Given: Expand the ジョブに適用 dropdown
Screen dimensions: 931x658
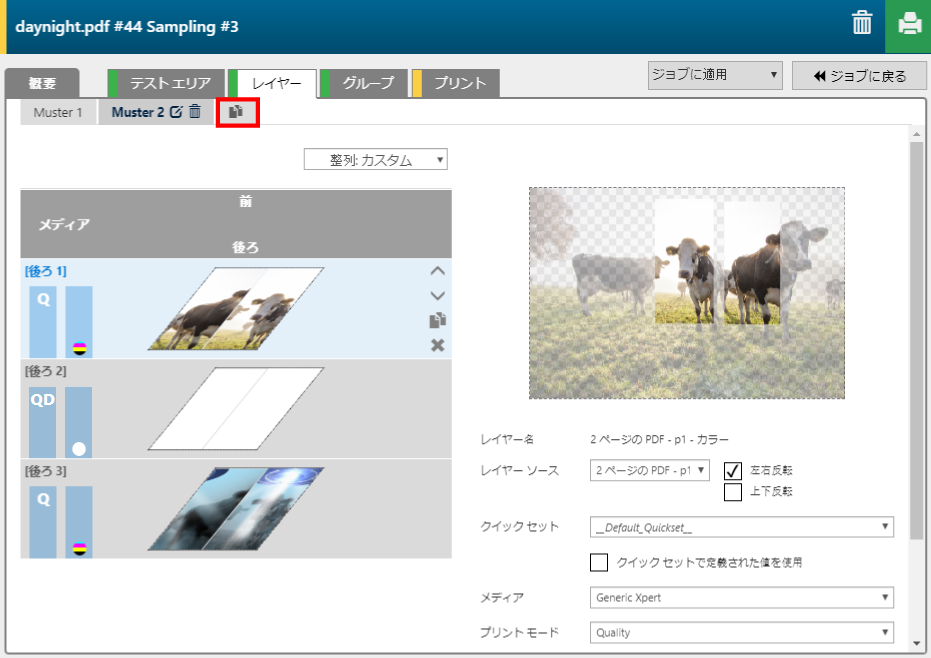Looking at the screenshot, I should [715, 75].
